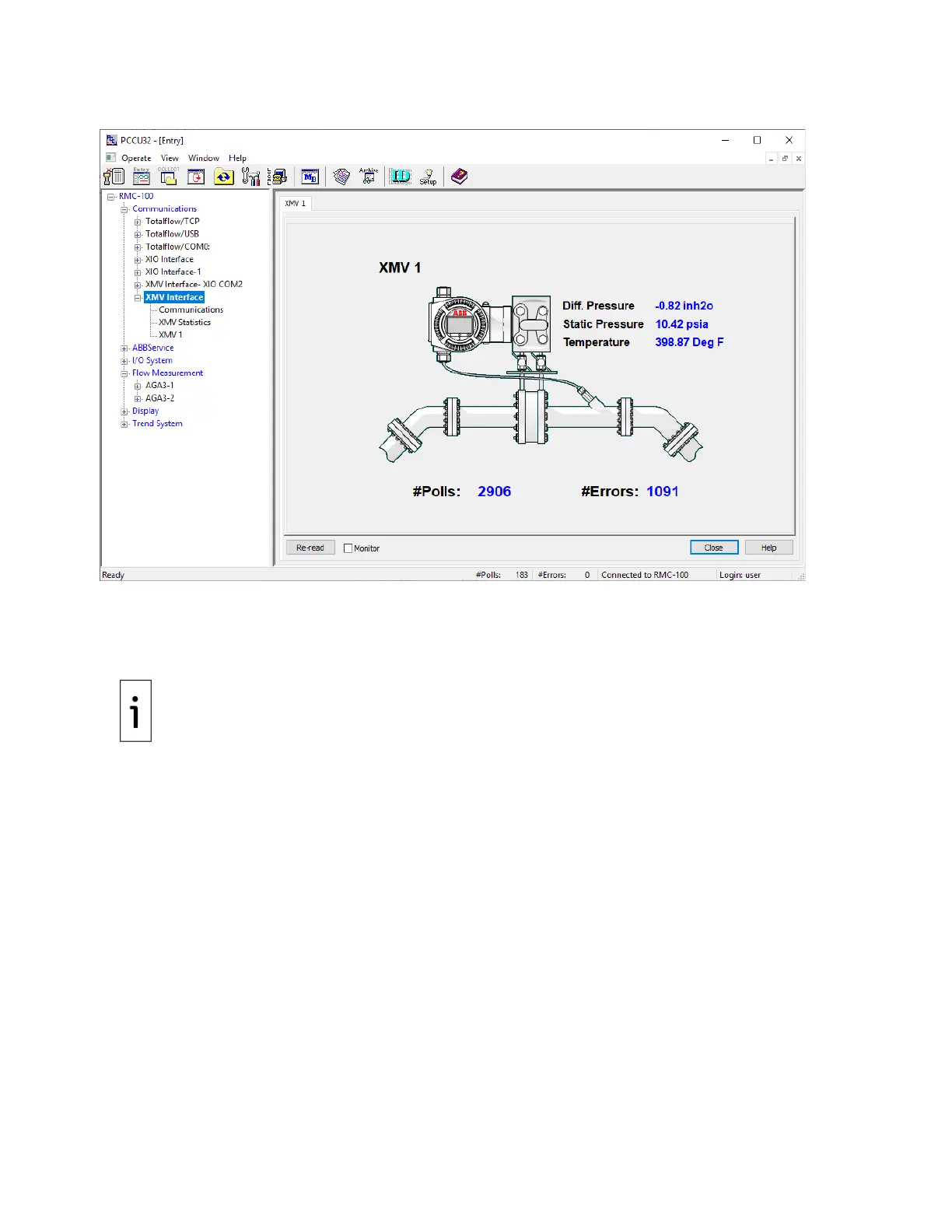
Task: Open the Setup toolbar icon
Action: [x=428, y=177]
